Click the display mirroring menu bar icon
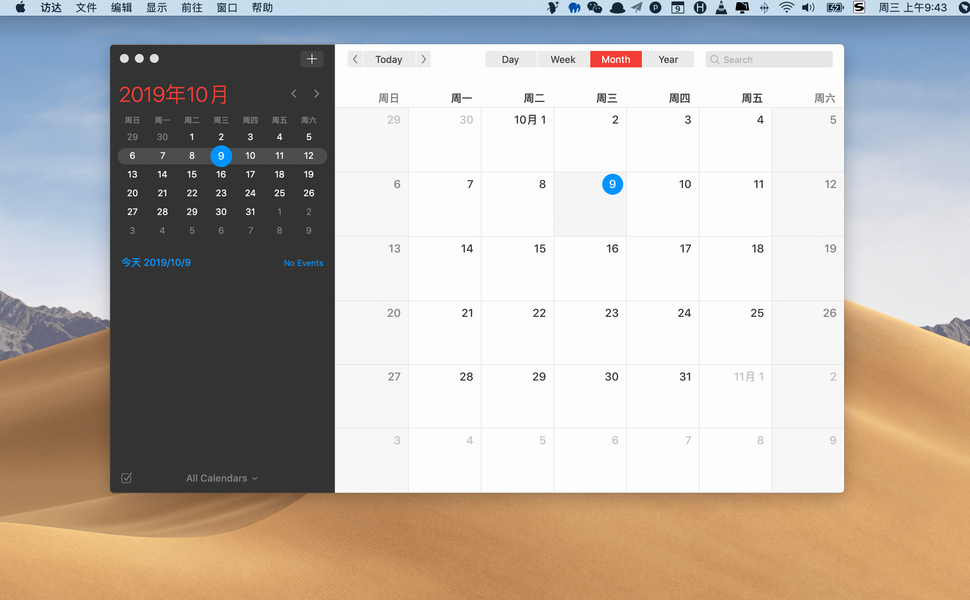The image size is (970, 600). 742,7
